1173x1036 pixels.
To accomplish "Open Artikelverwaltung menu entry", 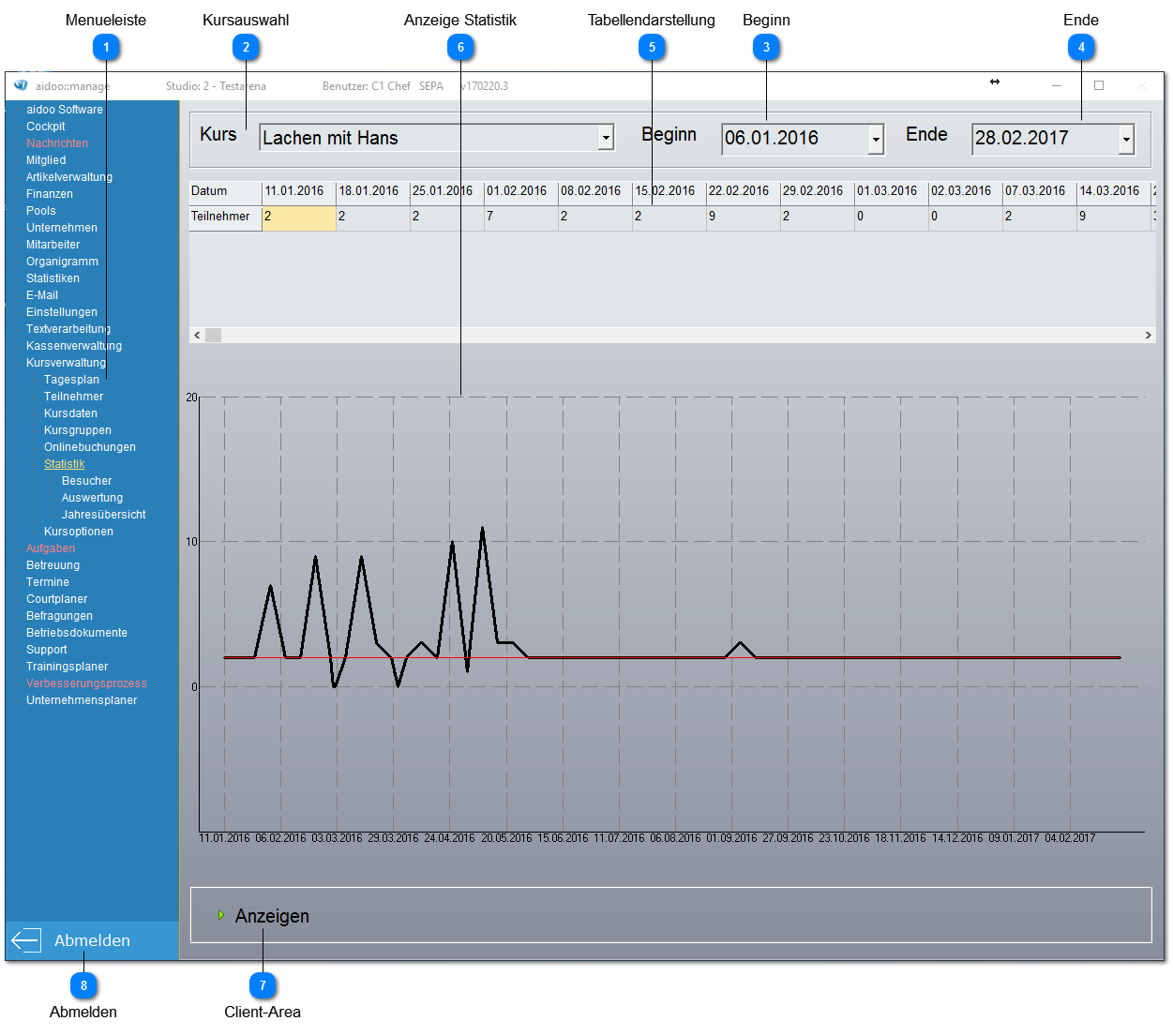I will [69, 177].
